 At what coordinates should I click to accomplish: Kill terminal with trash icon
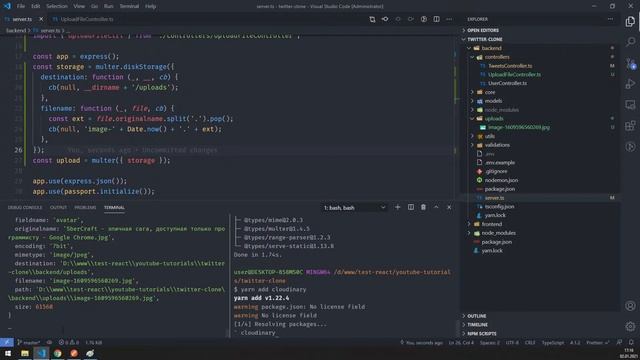point(423,207)
